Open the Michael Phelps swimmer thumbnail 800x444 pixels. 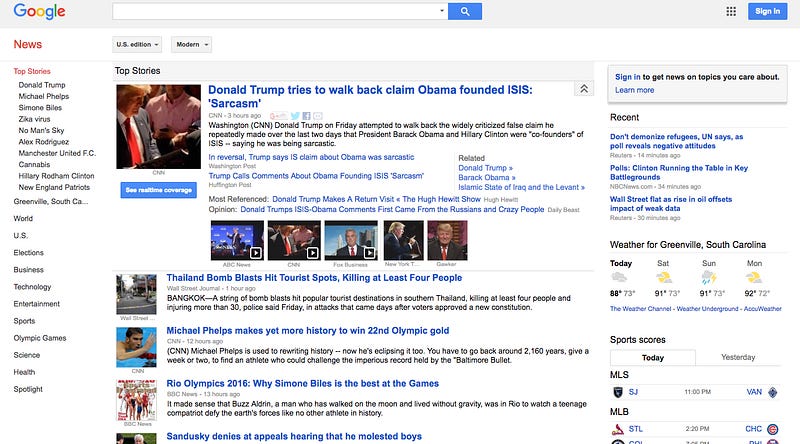click(x=136, y=347)
